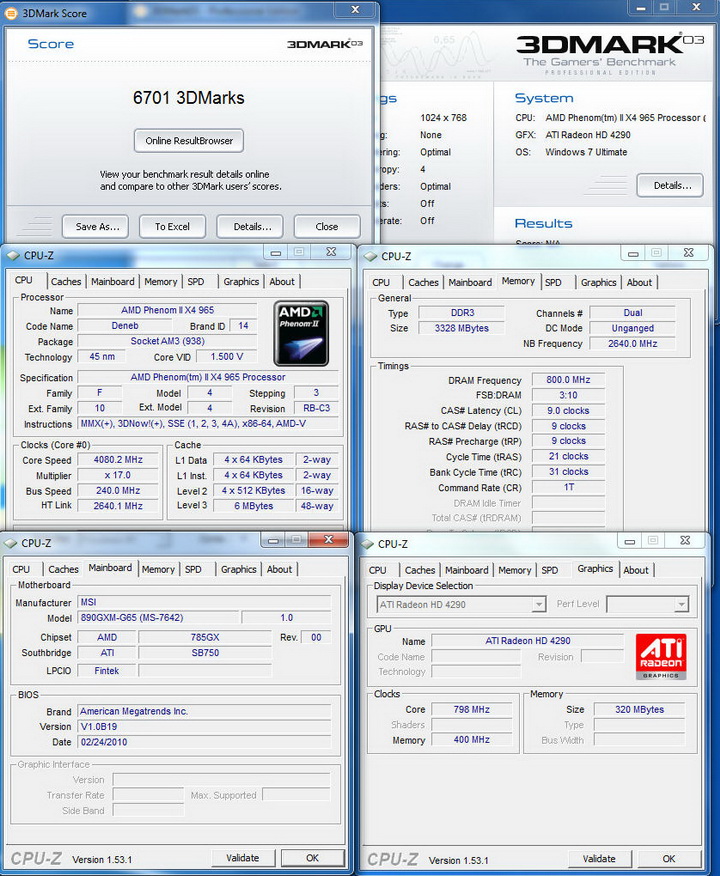Click the processor Name field AMD Phenom II X4 965
720x876 pixels.
coord(167,310)
